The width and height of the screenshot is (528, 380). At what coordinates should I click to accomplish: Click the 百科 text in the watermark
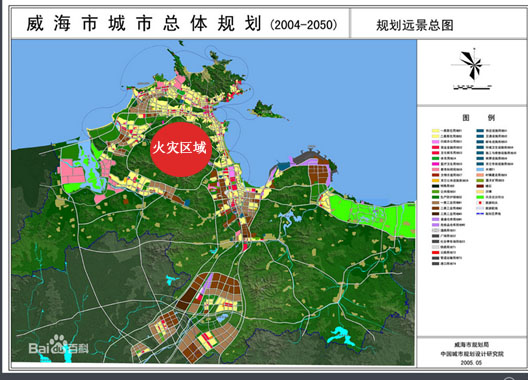pyautogui.click(x=78, y=348)
